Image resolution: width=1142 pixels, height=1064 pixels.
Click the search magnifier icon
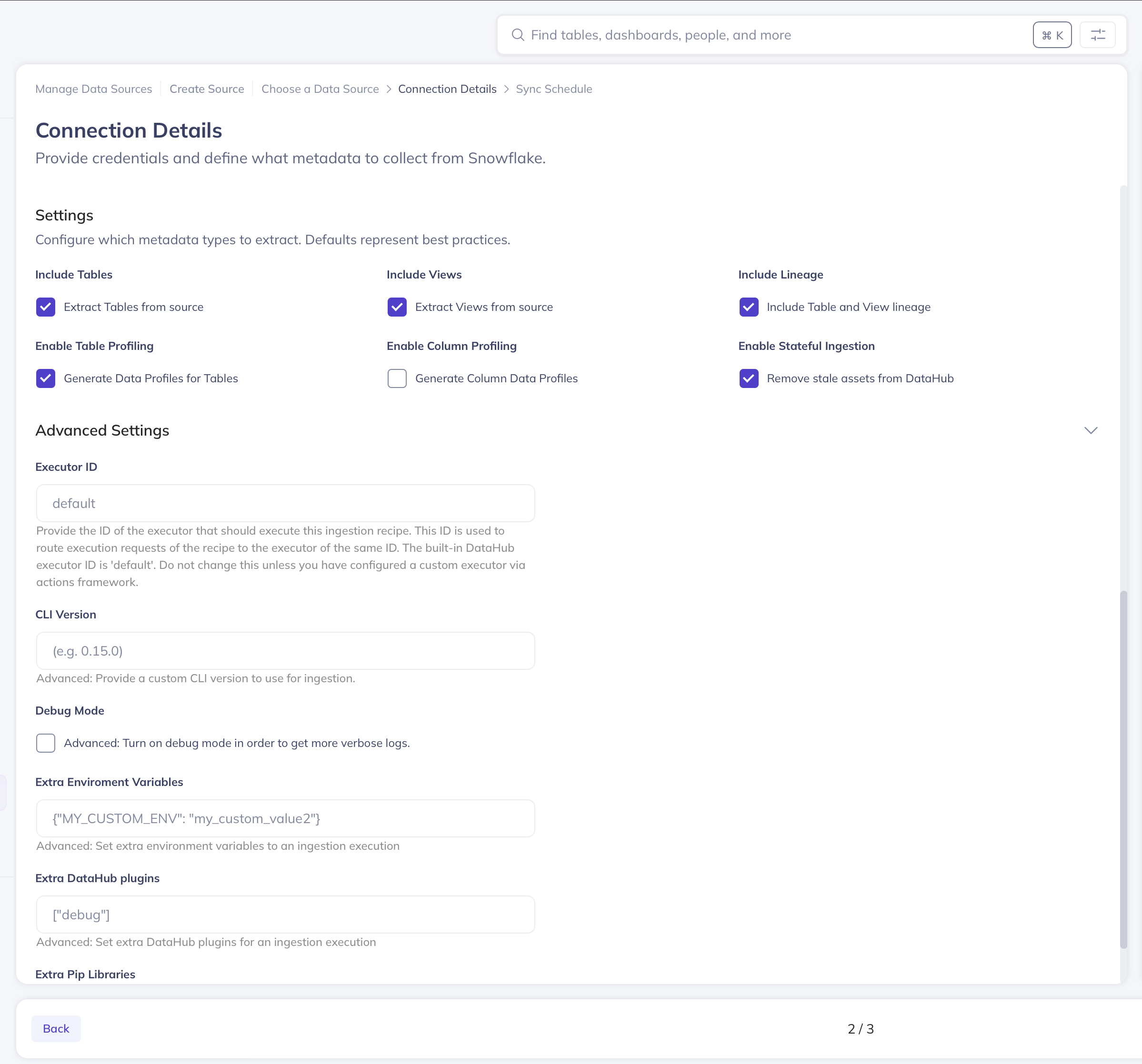point(518,35)
